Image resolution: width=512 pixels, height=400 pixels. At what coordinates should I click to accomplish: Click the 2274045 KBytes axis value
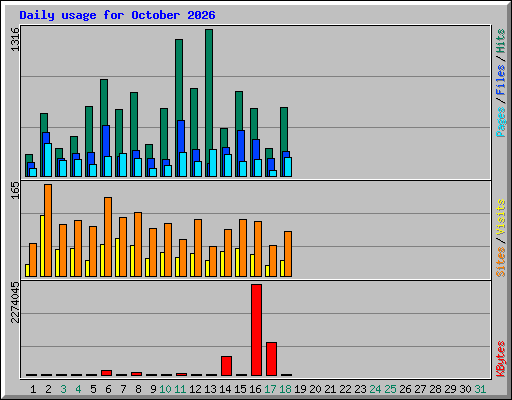[15, 302]
